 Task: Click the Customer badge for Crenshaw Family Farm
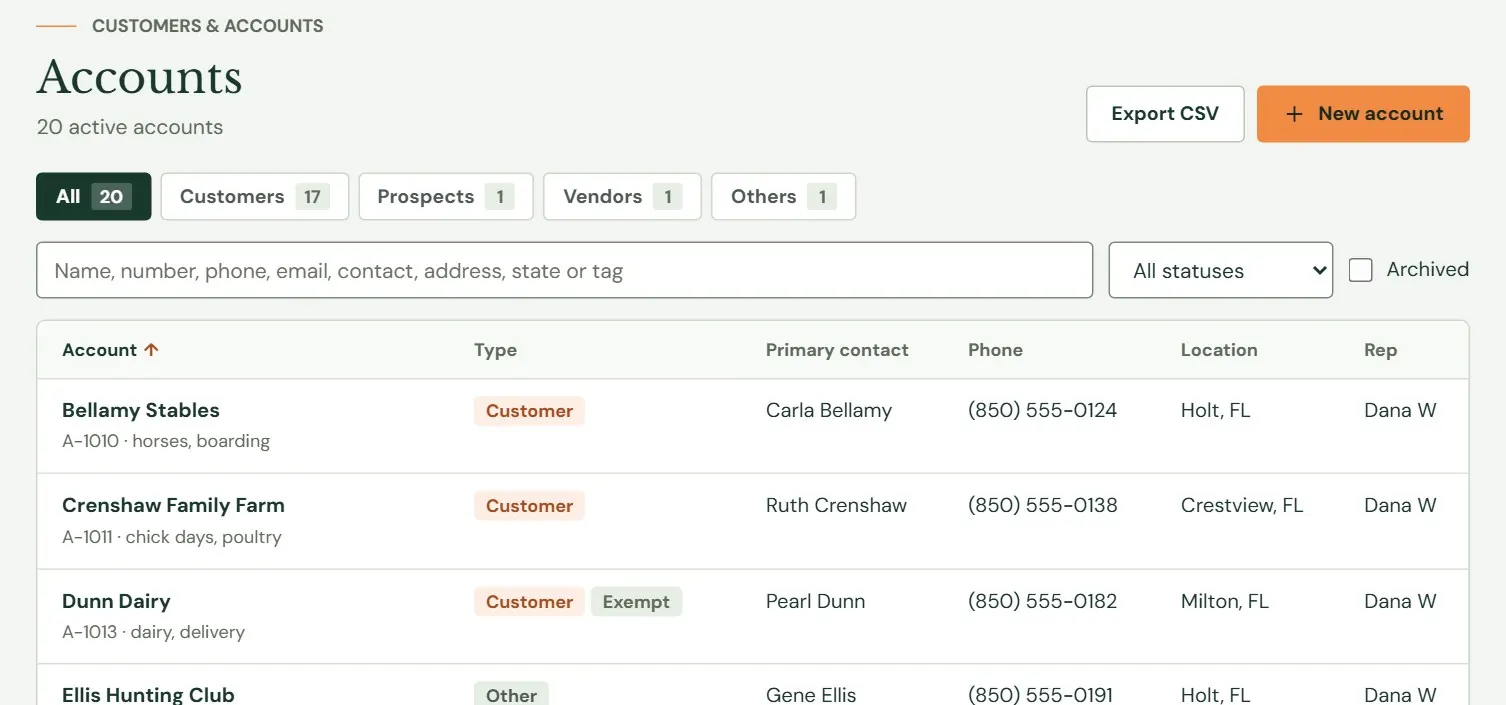tap(529, 506)
